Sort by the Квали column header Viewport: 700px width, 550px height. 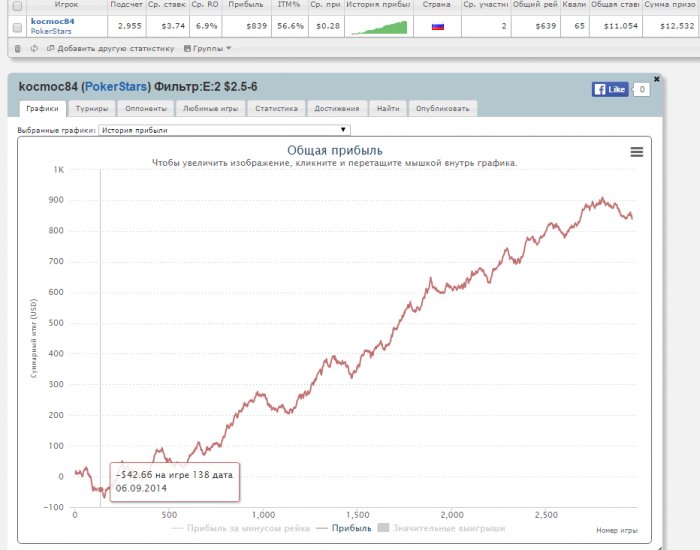(x=575, y=4)
